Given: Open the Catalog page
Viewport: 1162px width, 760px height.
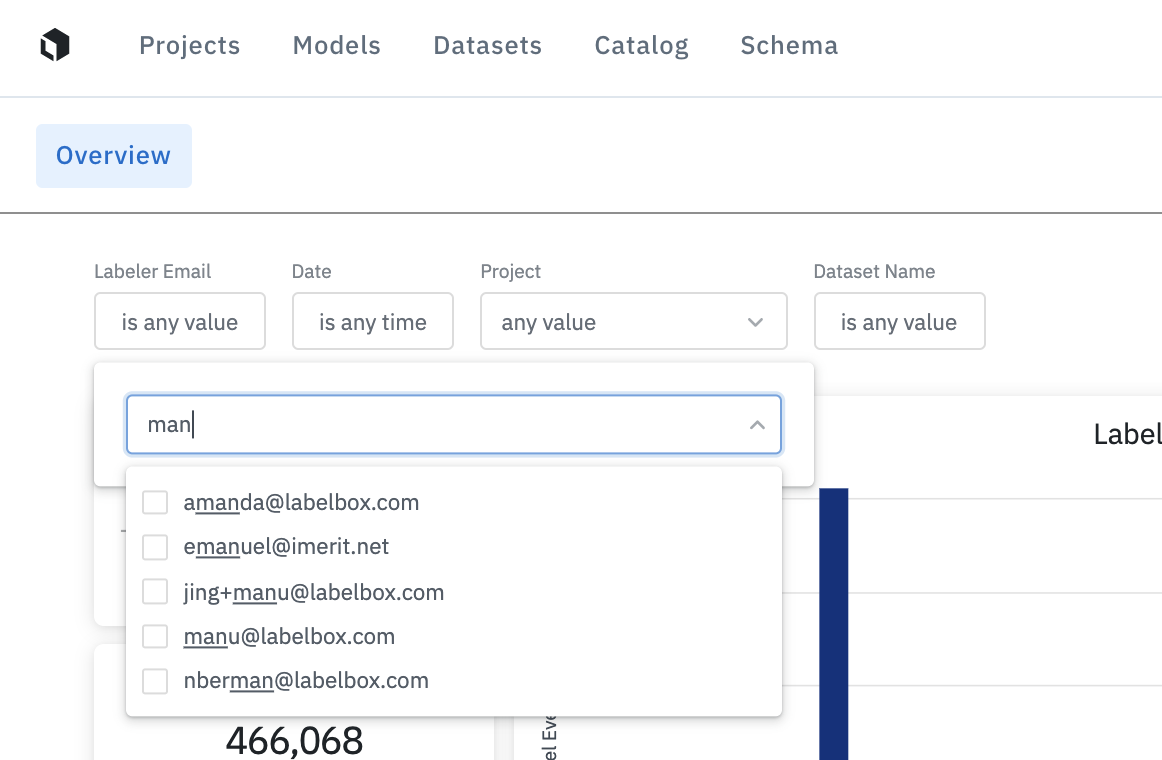Looking at the screenshot, I should (642, 45).
